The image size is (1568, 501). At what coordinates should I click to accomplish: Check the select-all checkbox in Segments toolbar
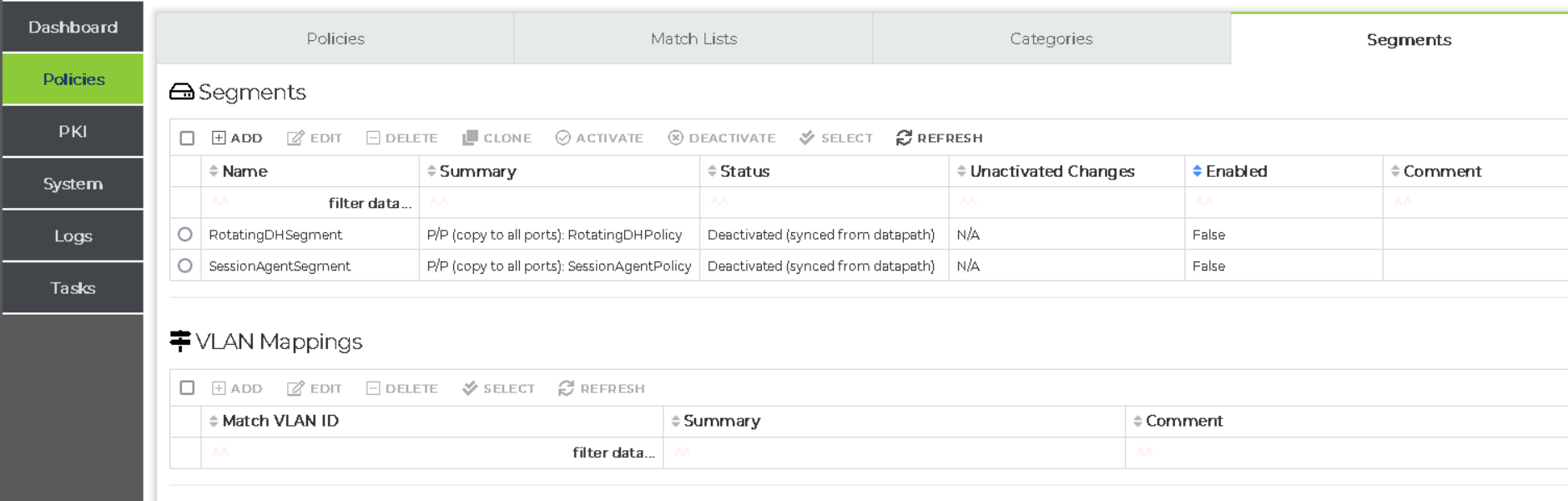187,138
